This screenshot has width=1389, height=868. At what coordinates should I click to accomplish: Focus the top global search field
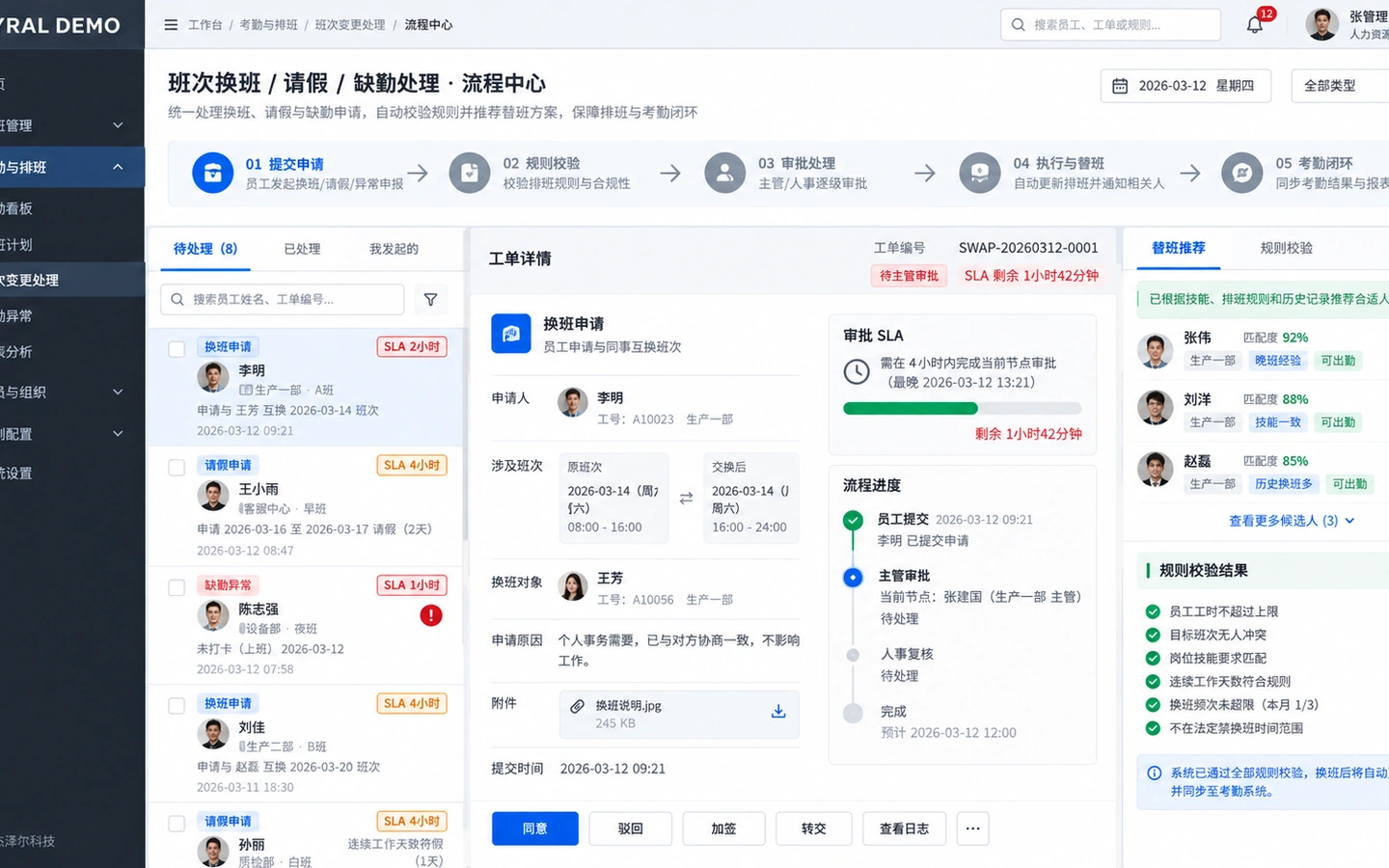click(x=1111, y=25)
